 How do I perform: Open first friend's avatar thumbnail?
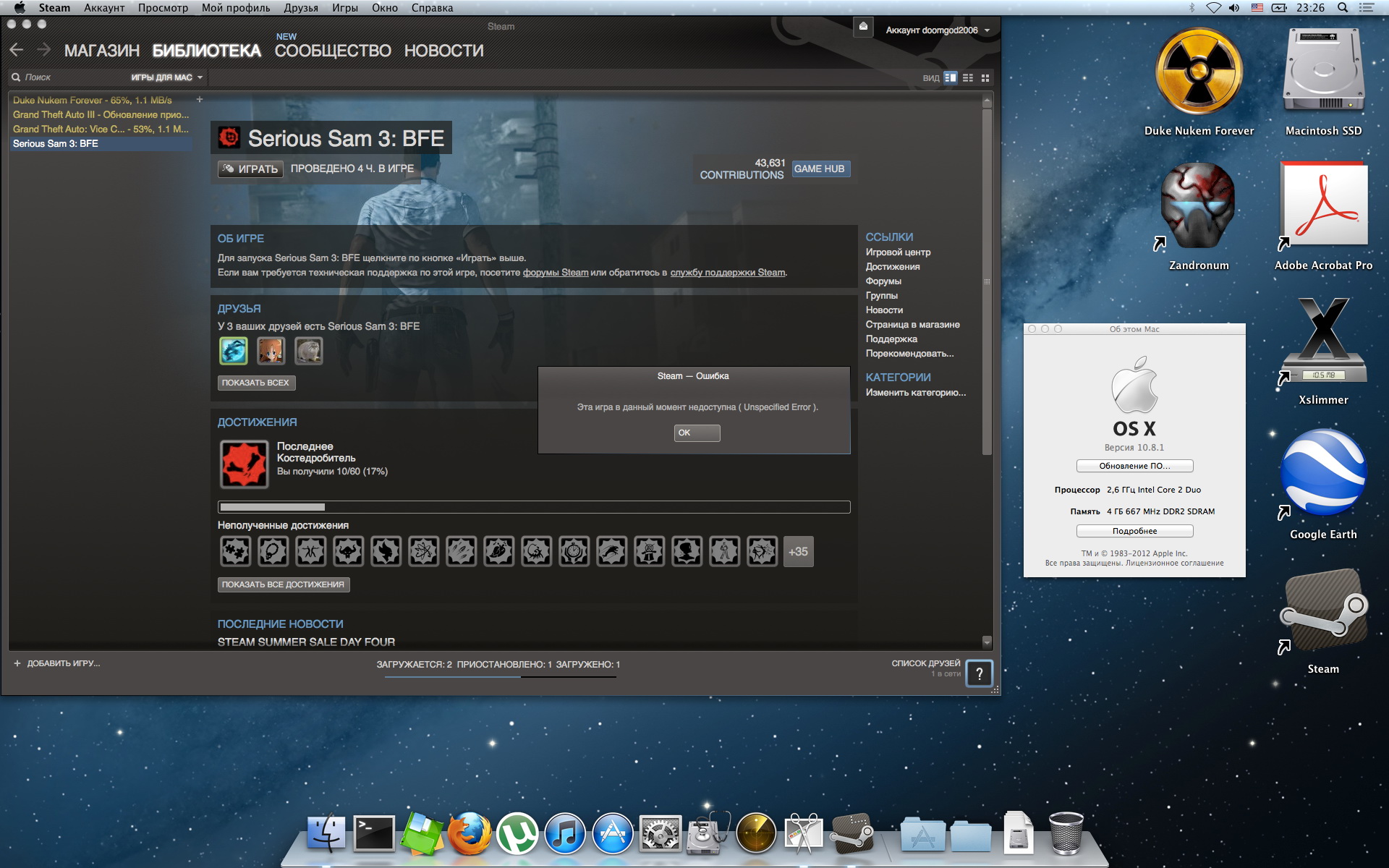(234, 351)
